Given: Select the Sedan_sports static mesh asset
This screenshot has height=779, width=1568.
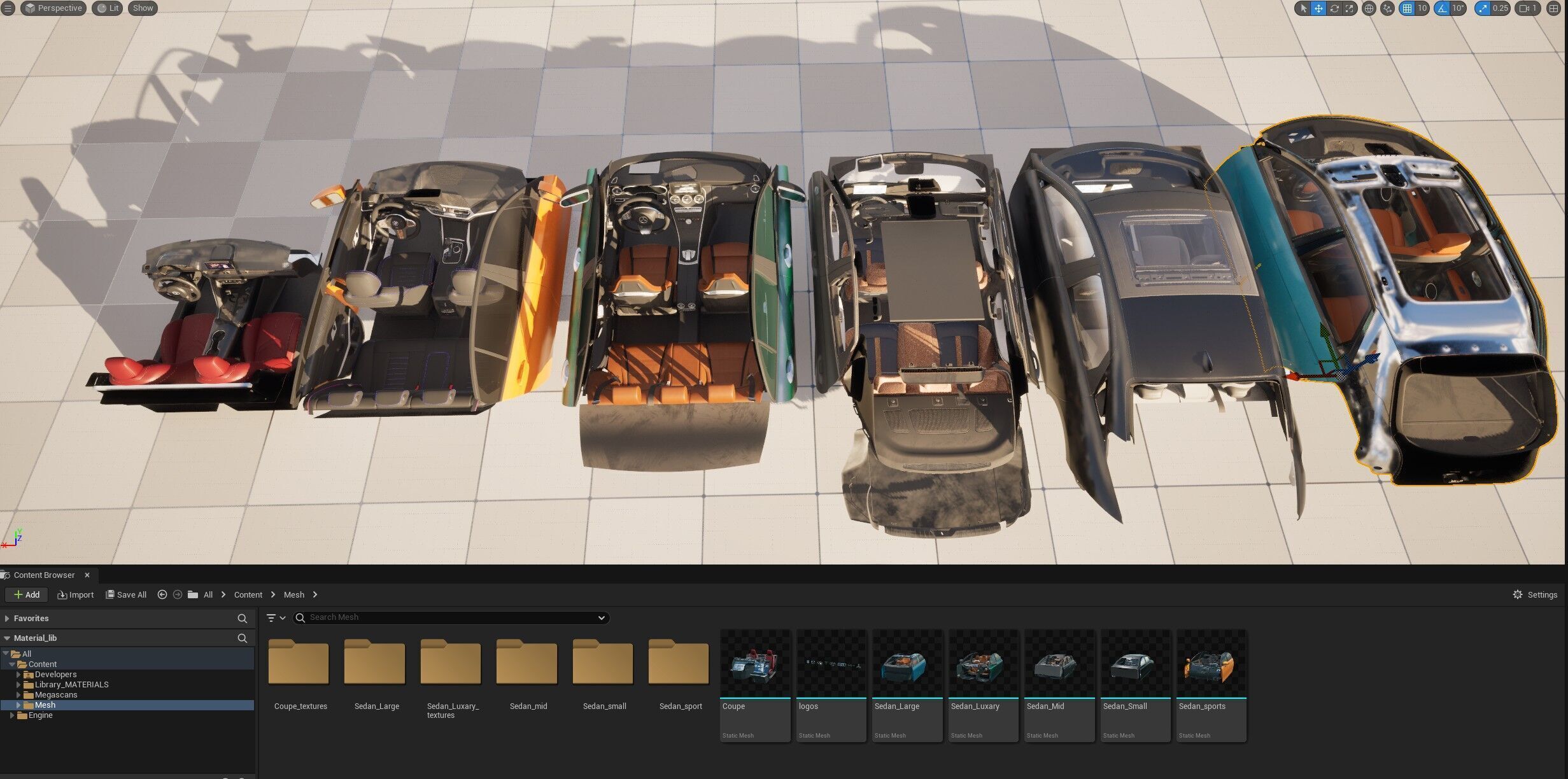Looking at the screenshot, I should click(1211, 686).
